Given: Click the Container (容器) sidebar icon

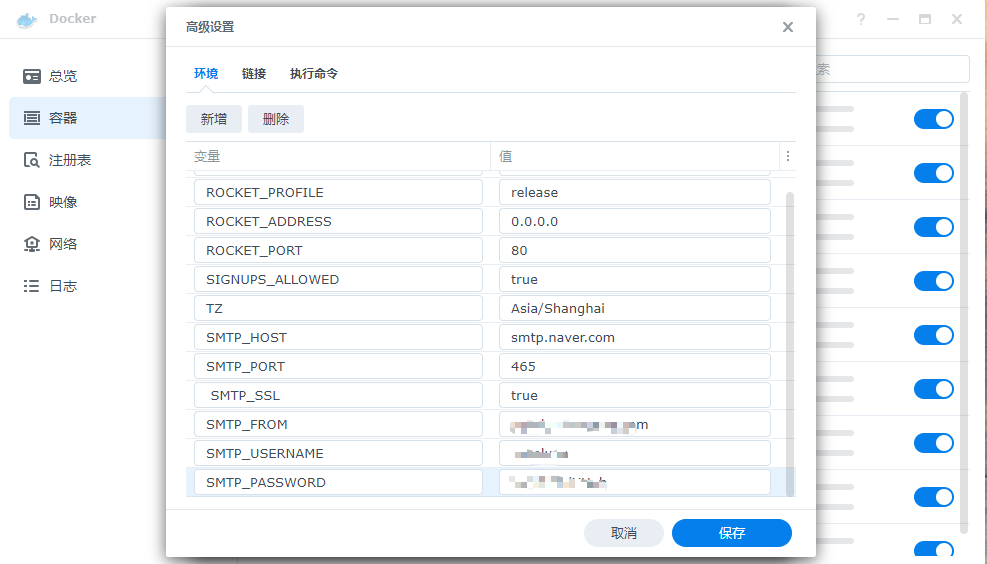Looking at the screenshot, I should (32, 118).
